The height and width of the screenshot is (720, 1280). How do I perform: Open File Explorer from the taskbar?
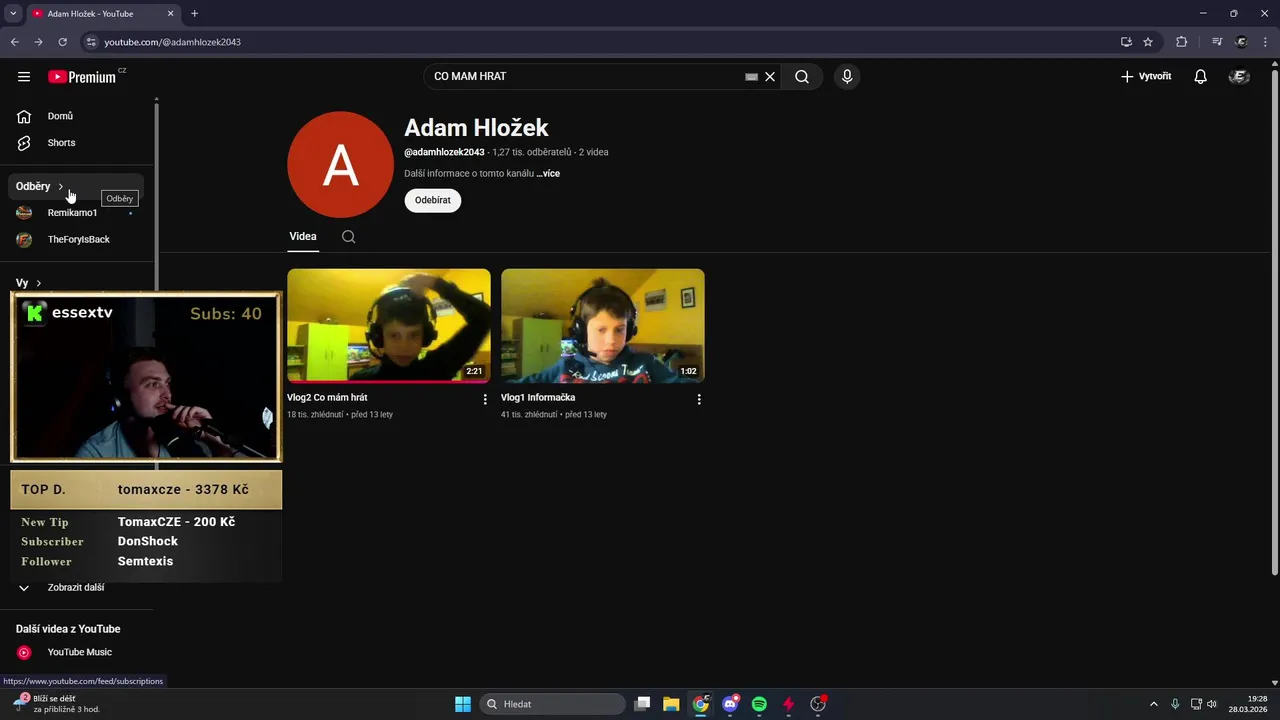pyautogui.click(x=671, y=704)
